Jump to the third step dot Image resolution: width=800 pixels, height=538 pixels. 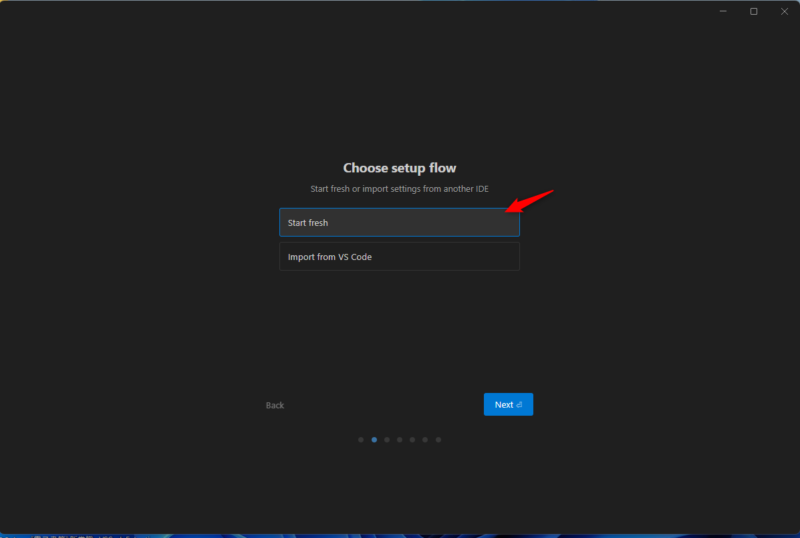coord(387,439)
